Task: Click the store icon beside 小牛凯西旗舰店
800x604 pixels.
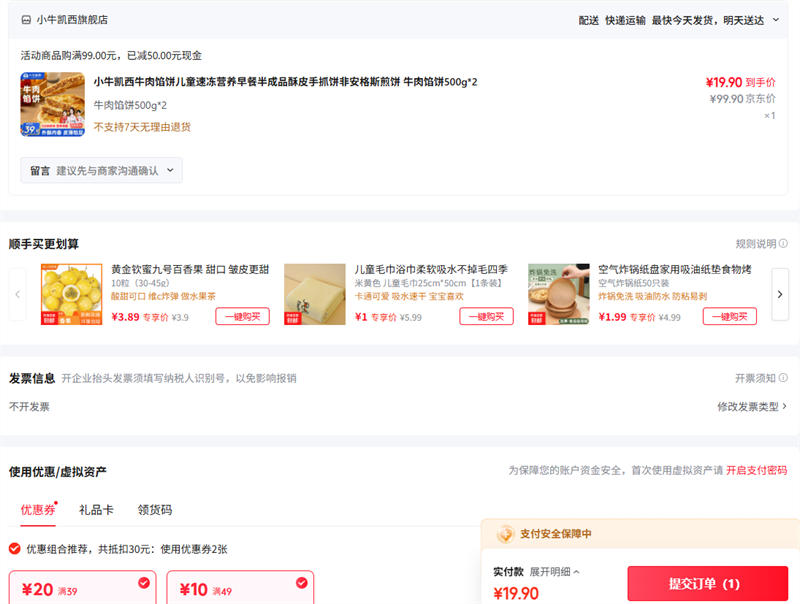Action: 26,20
